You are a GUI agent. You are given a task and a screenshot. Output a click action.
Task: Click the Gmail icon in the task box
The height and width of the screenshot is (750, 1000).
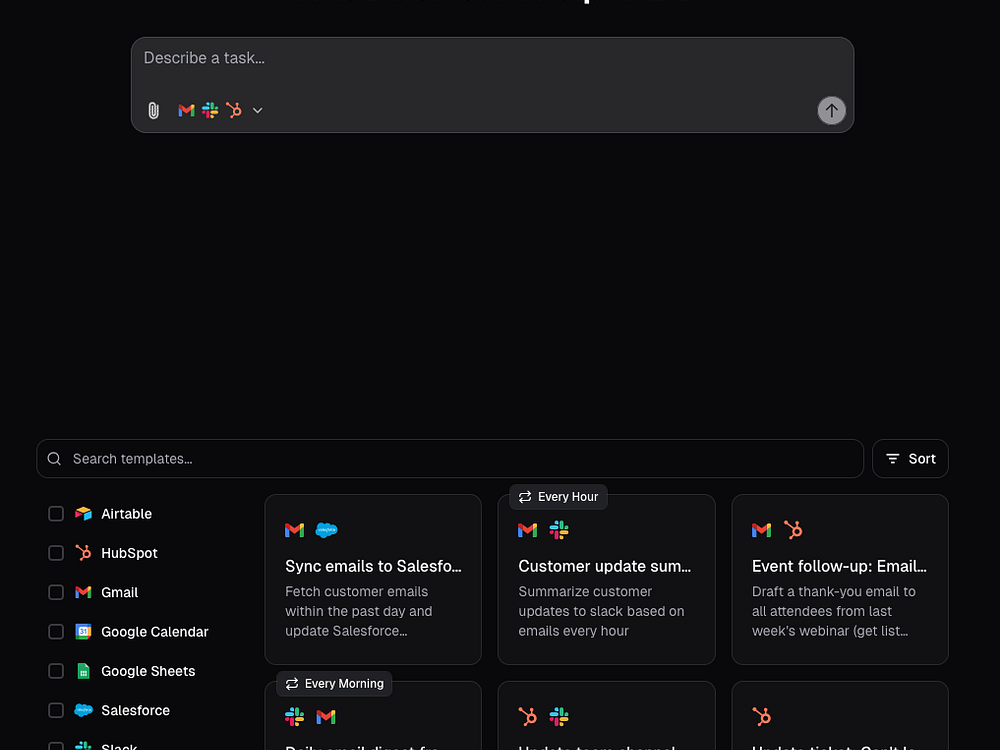click(186, 110)
